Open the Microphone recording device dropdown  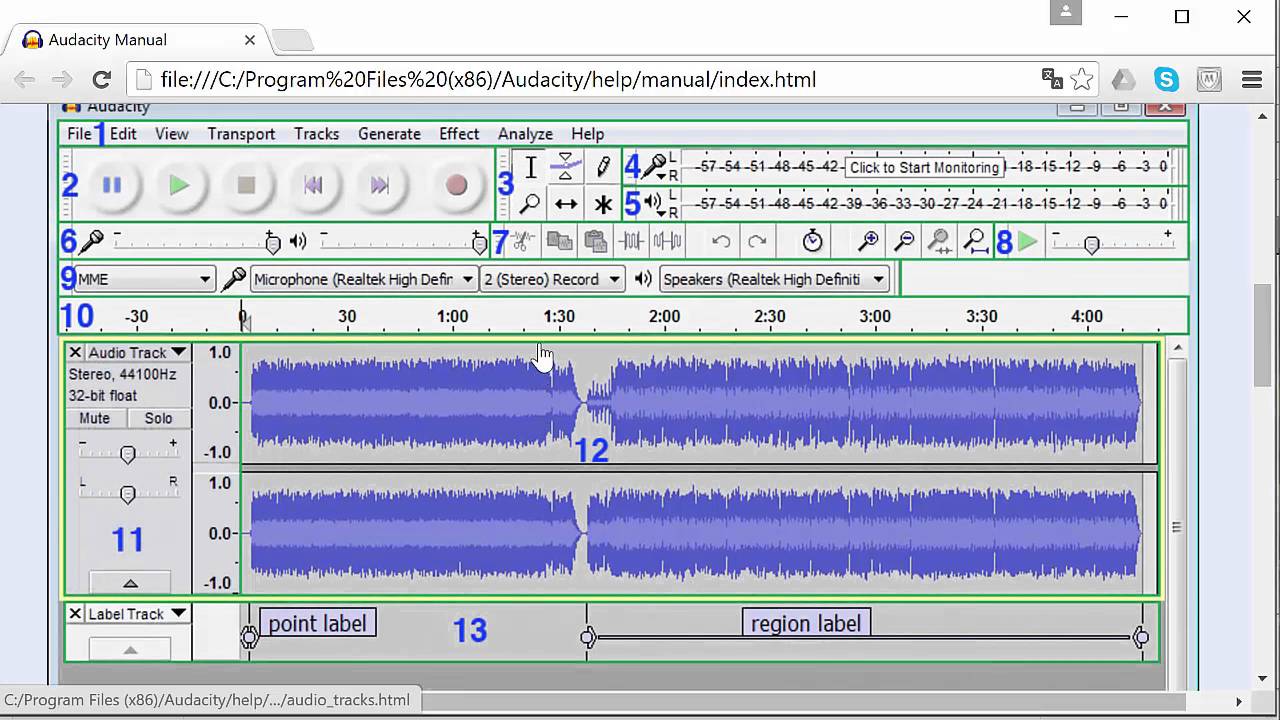point(363,279)
